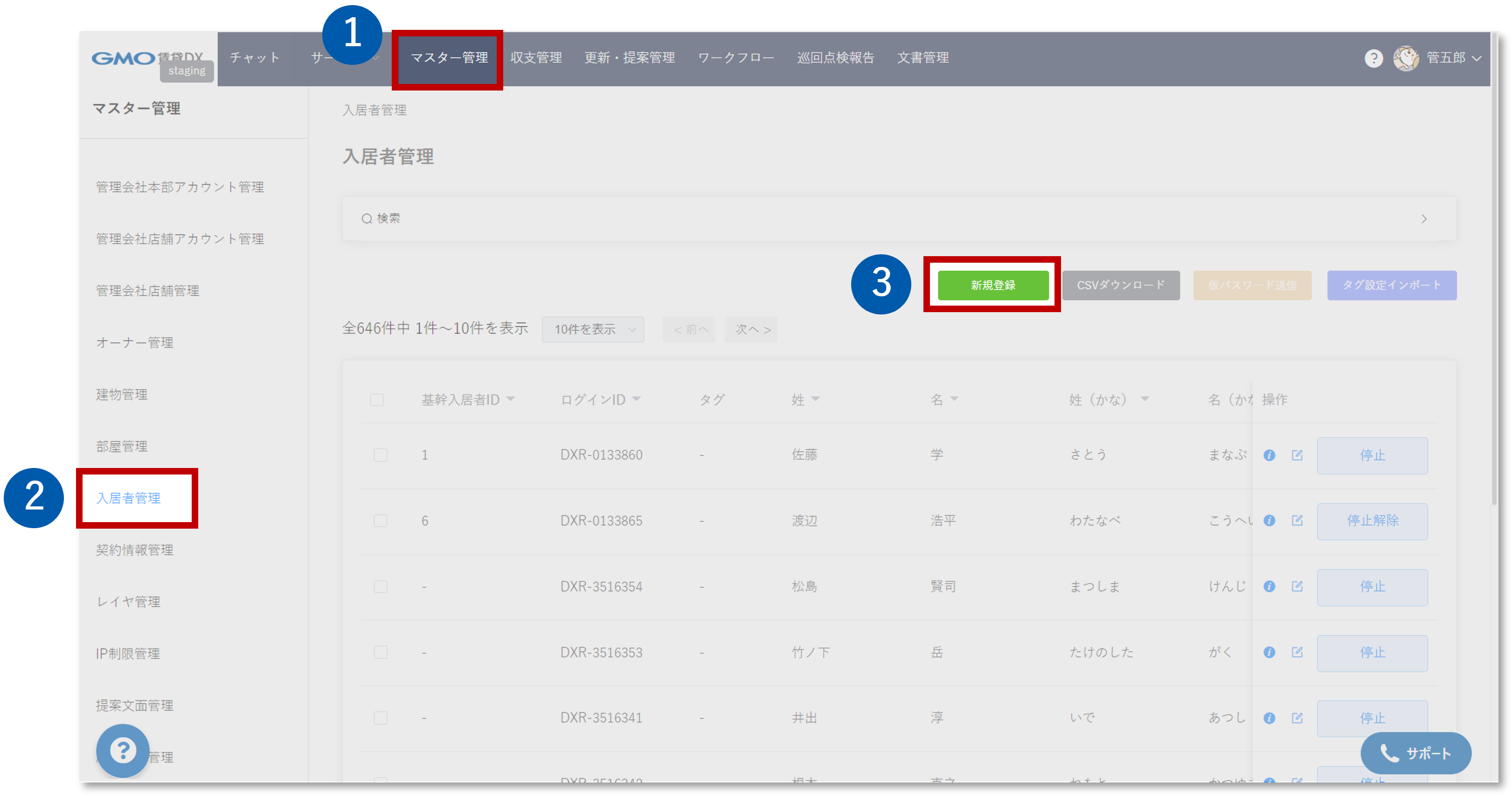Click the user avatar next to 管五郎
Viewport: 1512px width, 796px height.
[x=1406, y=58]
